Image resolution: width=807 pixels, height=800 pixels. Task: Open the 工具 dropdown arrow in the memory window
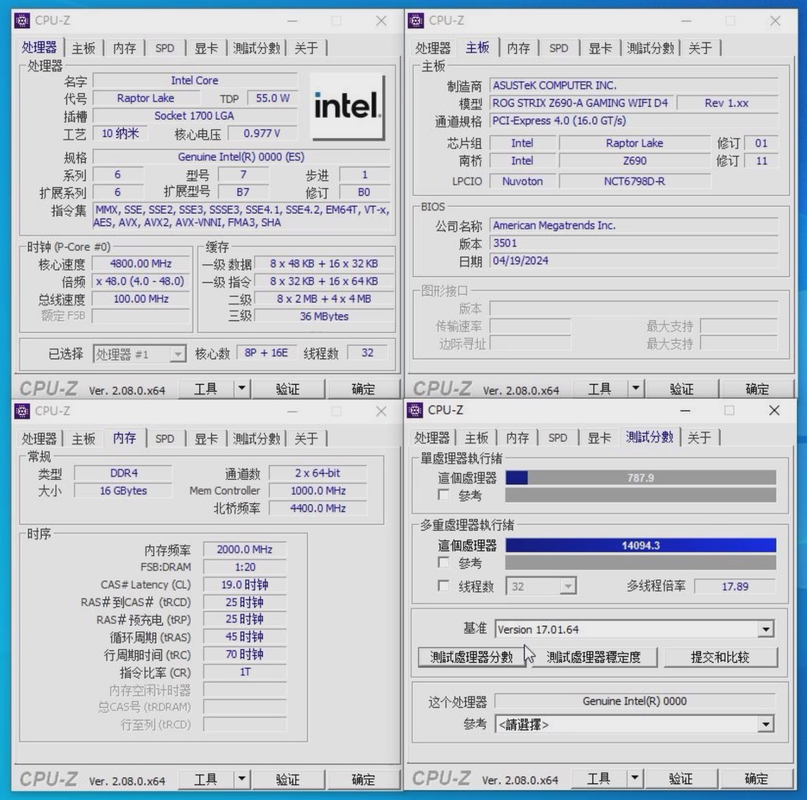coord(242,779)
